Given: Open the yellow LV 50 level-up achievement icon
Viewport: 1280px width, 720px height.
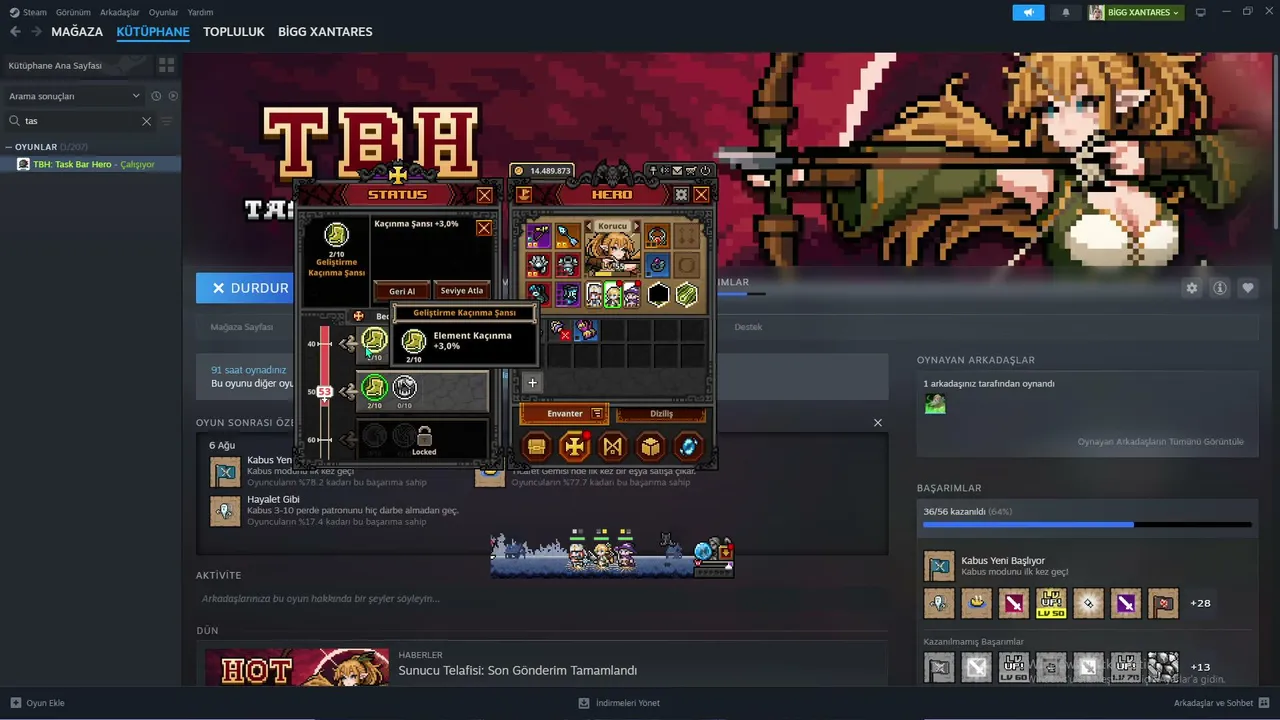Looking at the screenshot, I should point(1050,603).
